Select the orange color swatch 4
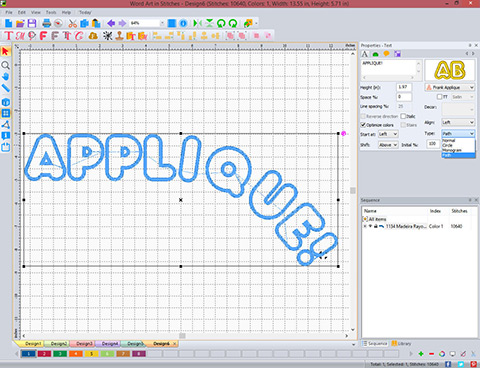The width and height of the screenshot is (480, 368). click(x=76, y=354)
